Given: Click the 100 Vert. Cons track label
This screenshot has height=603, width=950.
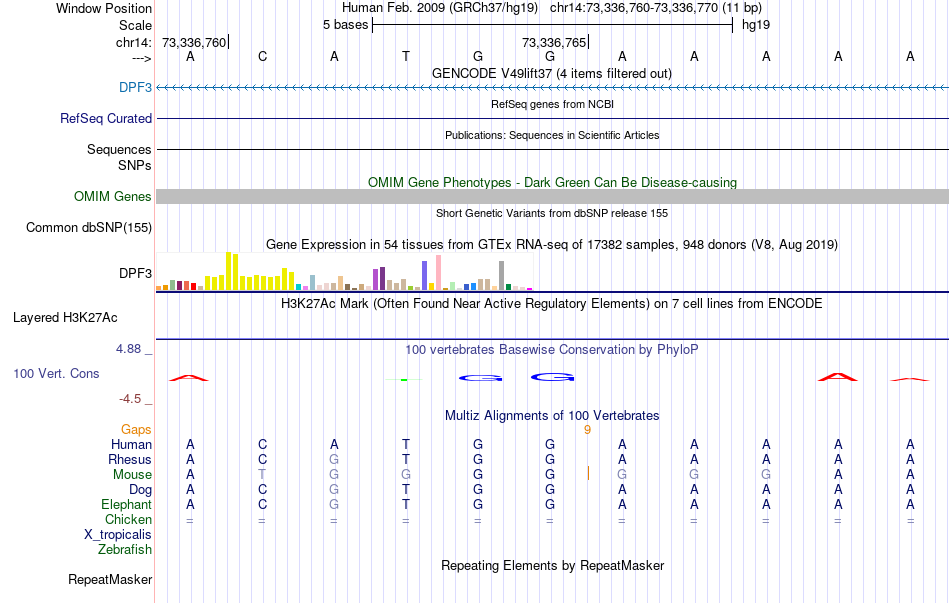Looking at the screenshot, I should coord(56,373).
